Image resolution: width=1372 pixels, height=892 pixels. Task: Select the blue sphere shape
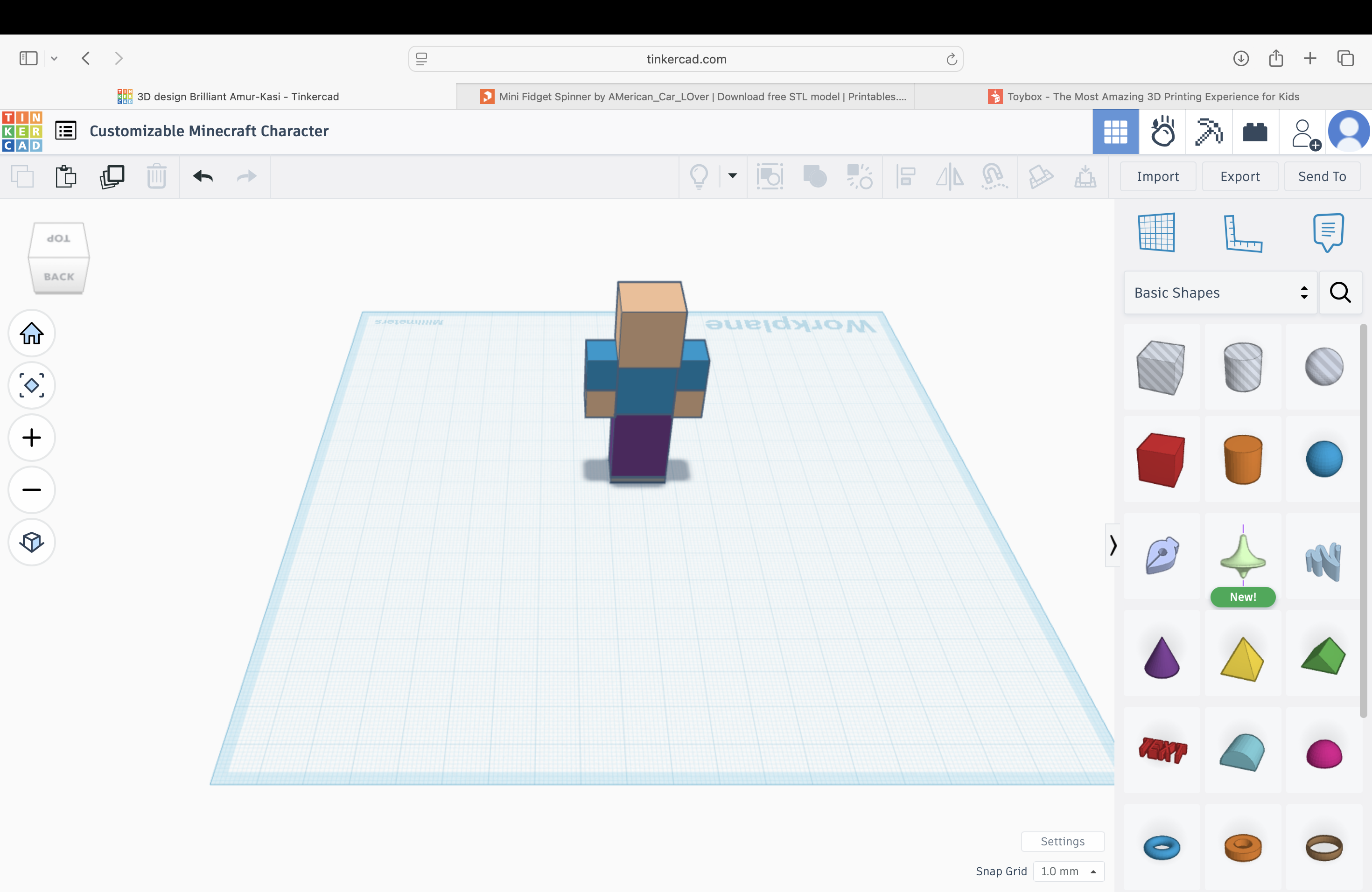tap(1323, 460)
